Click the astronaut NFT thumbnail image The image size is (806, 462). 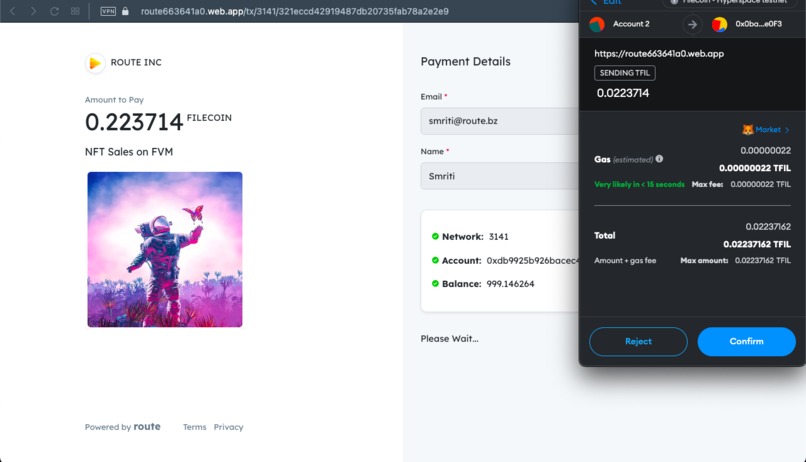(164, 249)
